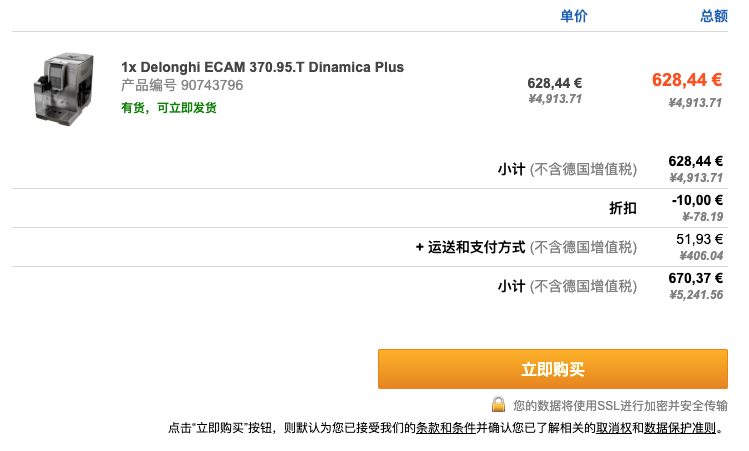The width and height of the screenshot is (749, 451).
Task: Click the 单价 unit price column header
Action: pos(573,16)
